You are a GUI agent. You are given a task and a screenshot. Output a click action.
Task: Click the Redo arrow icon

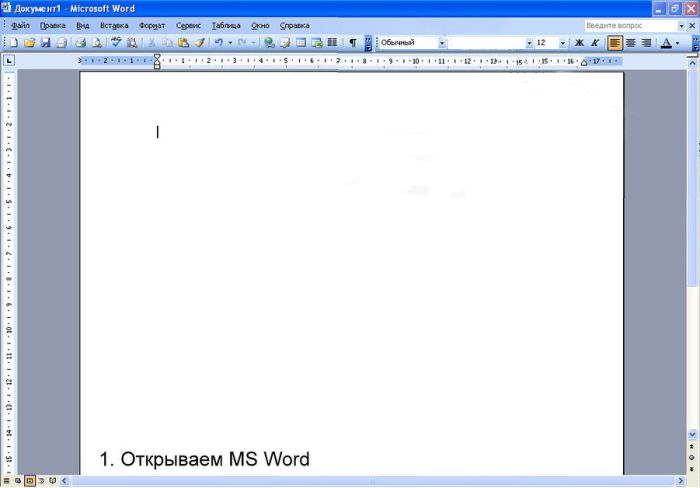tap(242, 43)
